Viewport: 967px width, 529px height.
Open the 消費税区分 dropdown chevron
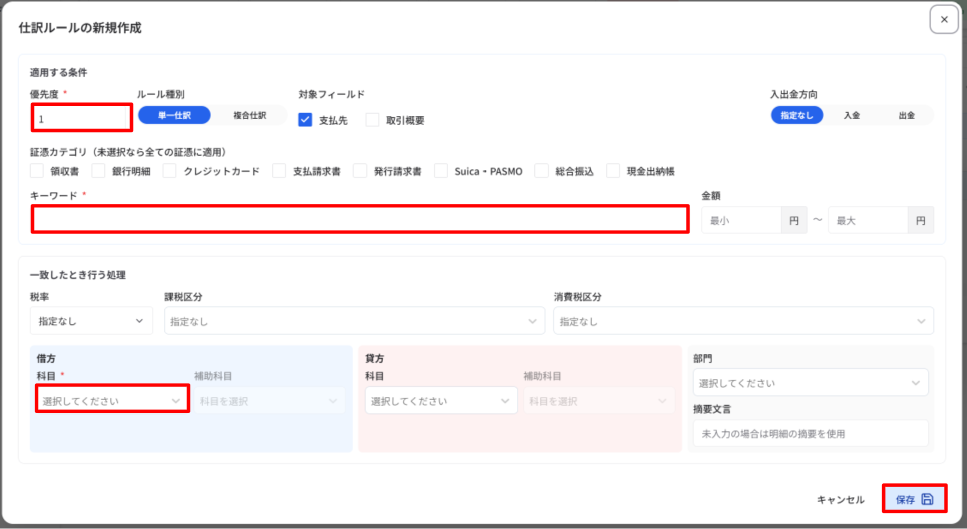pyautogui.click(x=921, y=321)
